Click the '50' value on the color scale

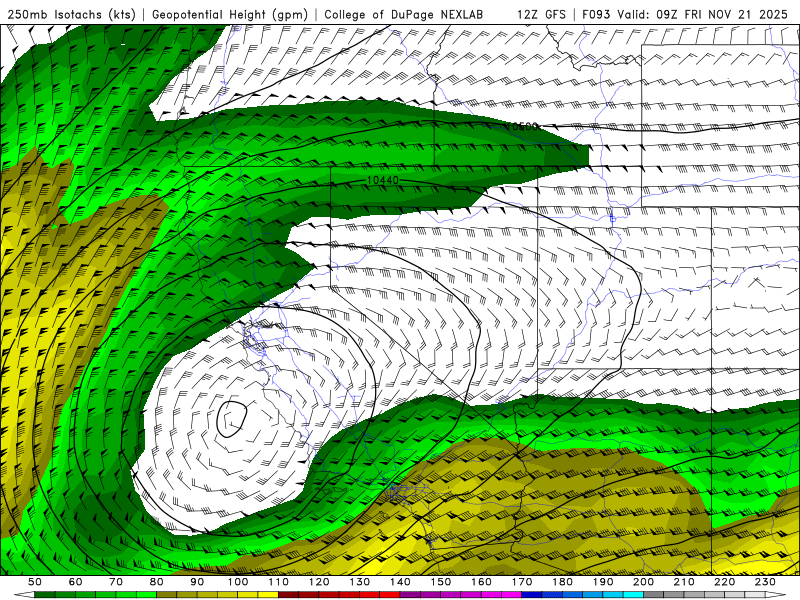pos(35,582)
